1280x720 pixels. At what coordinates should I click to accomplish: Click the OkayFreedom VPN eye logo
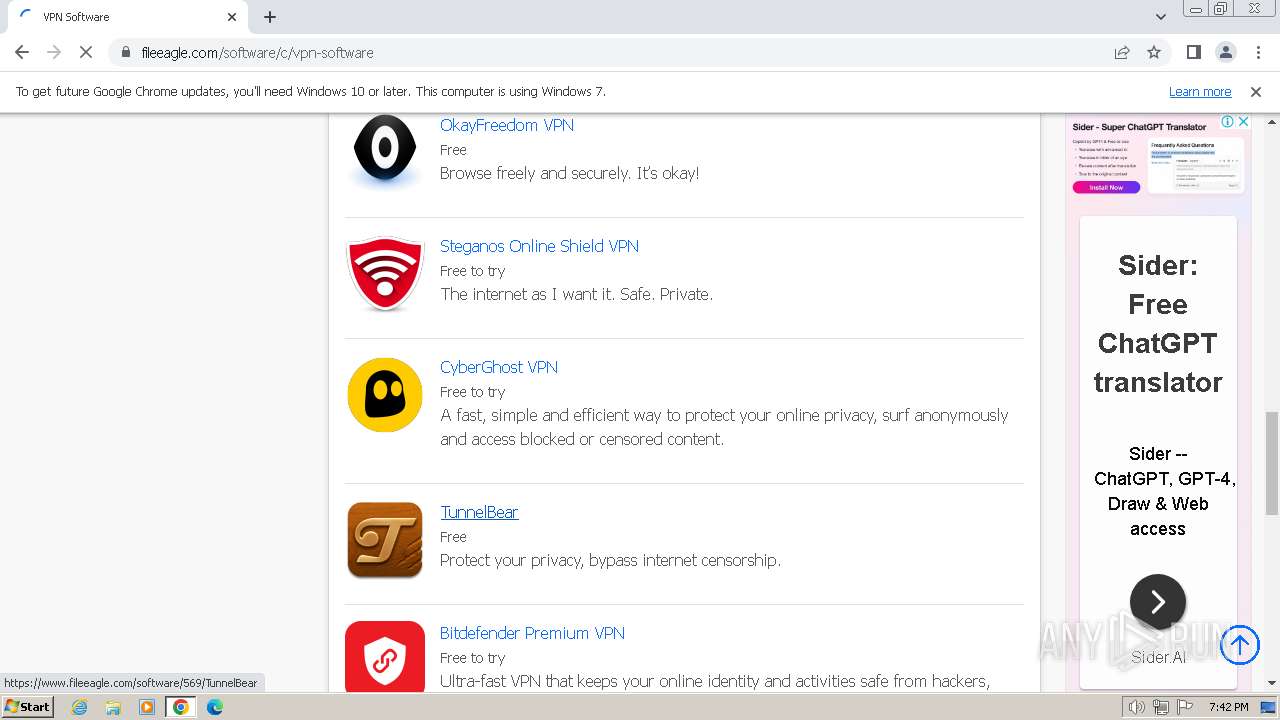[x=385, y=150]
